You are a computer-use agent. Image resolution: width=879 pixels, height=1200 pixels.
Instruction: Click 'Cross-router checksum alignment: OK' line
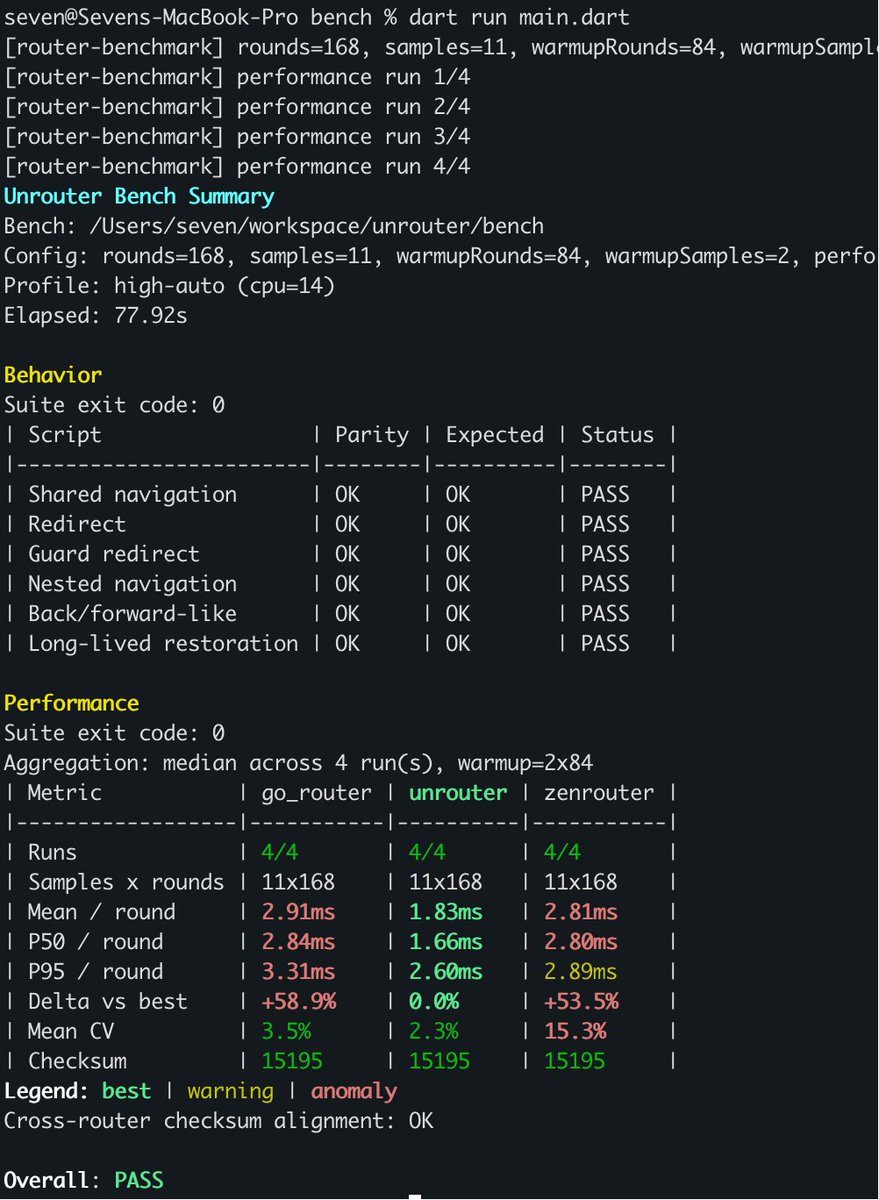click(x=218, y=1121)
